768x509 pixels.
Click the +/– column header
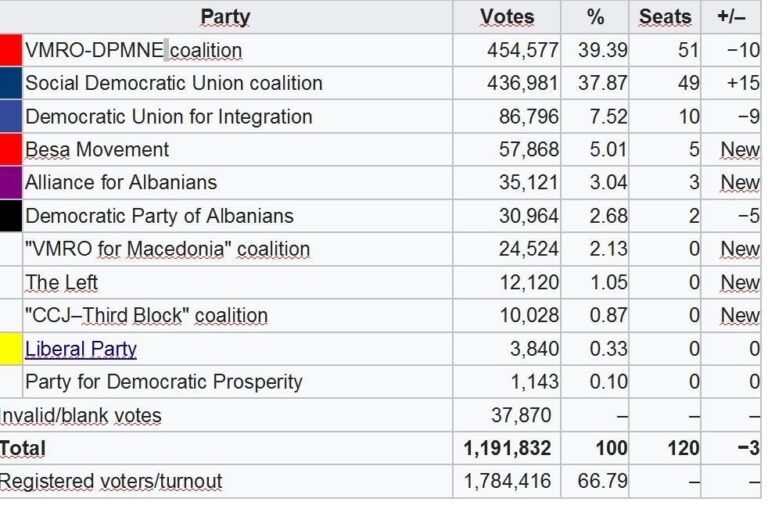coord(731,17)
